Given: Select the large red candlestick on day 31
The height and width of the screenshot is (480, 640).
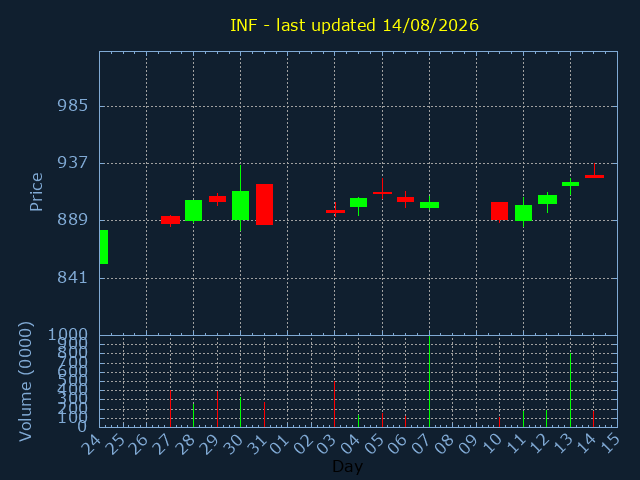Looking at the screenshot, I should [x=264, y=204].
